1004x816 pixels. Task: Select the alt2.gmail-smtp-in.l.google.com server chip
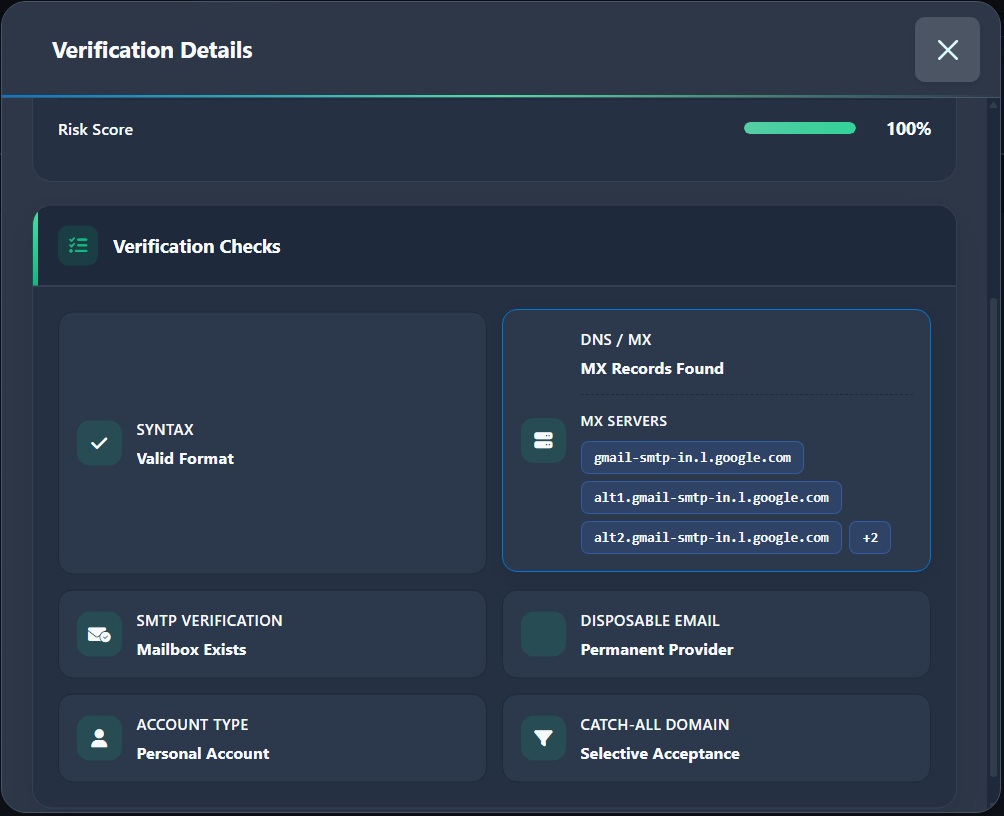[711, 537]
